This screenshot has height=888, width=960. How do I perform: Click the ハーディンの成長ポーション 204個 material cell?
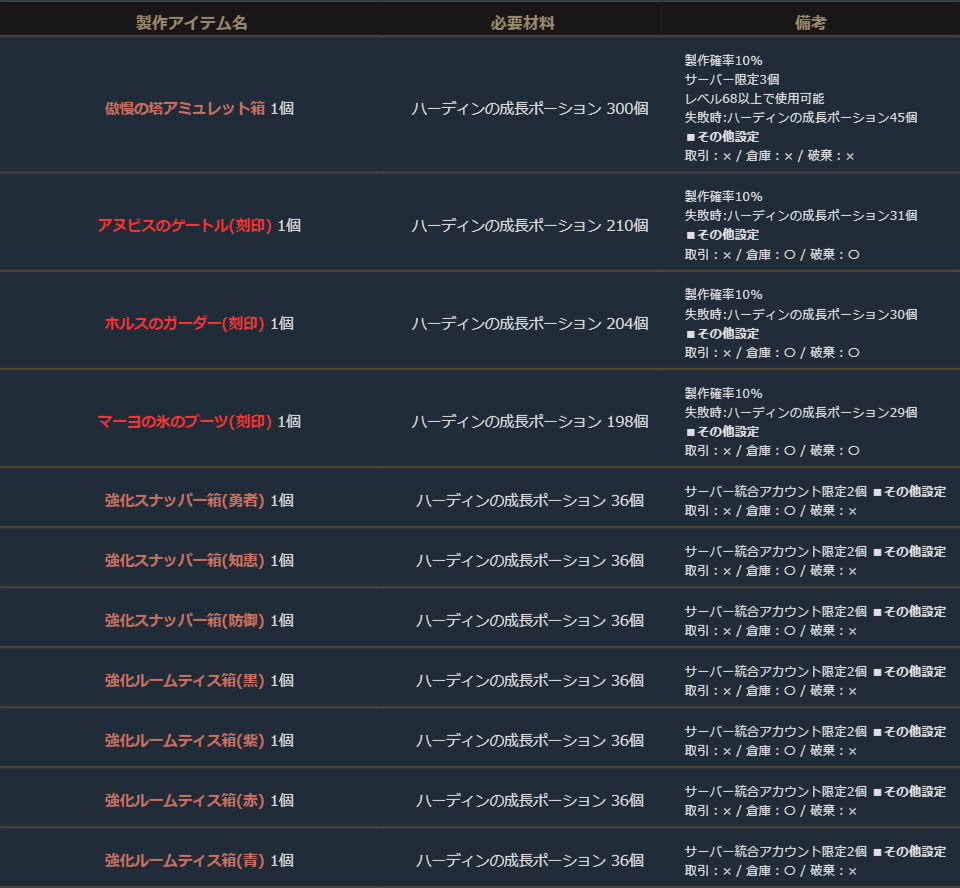(x=529, y=323)
